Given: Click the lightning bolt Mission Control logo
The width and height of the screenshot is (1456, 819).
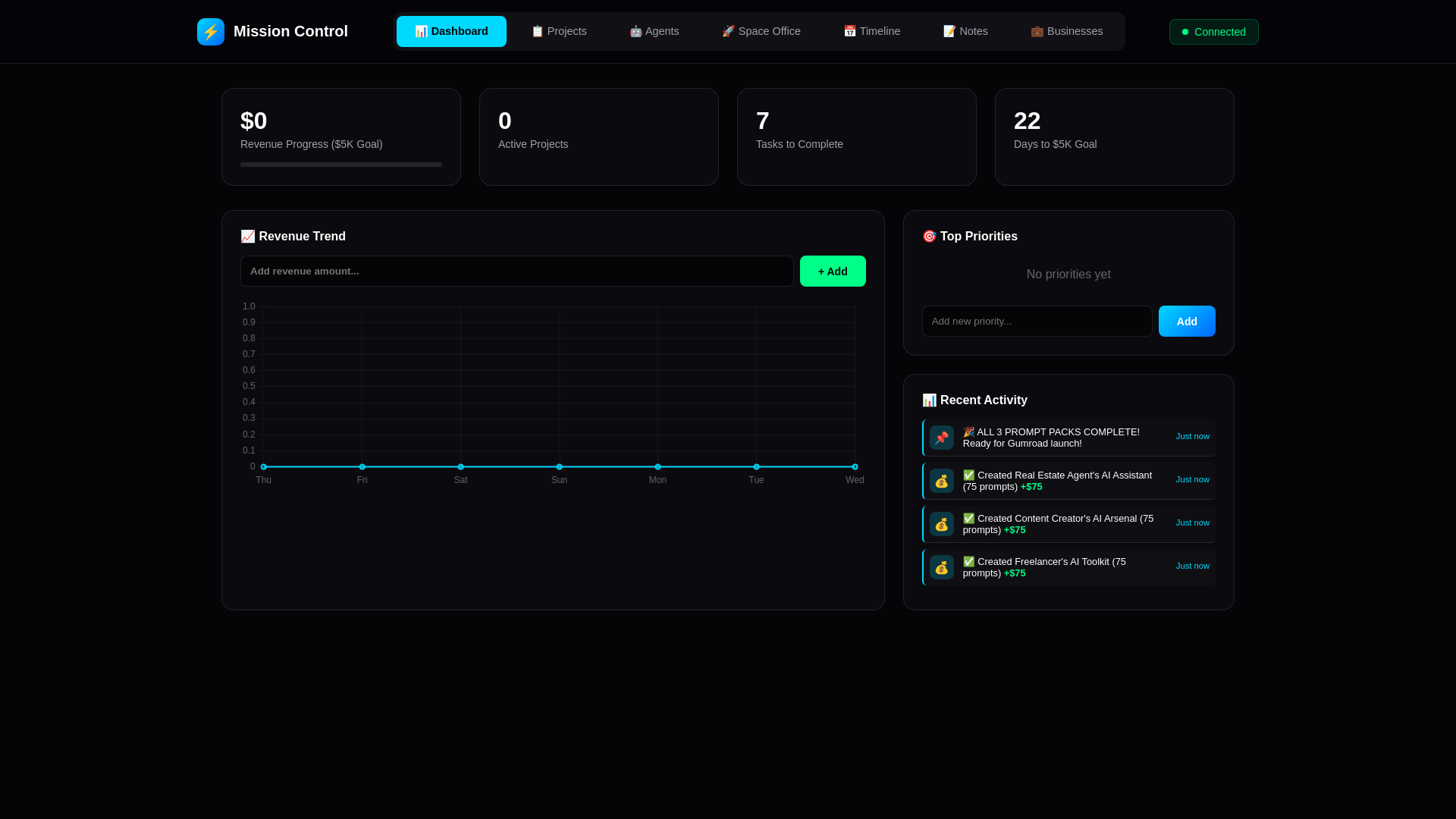Looking at the screenshot, I should point(211,32).
